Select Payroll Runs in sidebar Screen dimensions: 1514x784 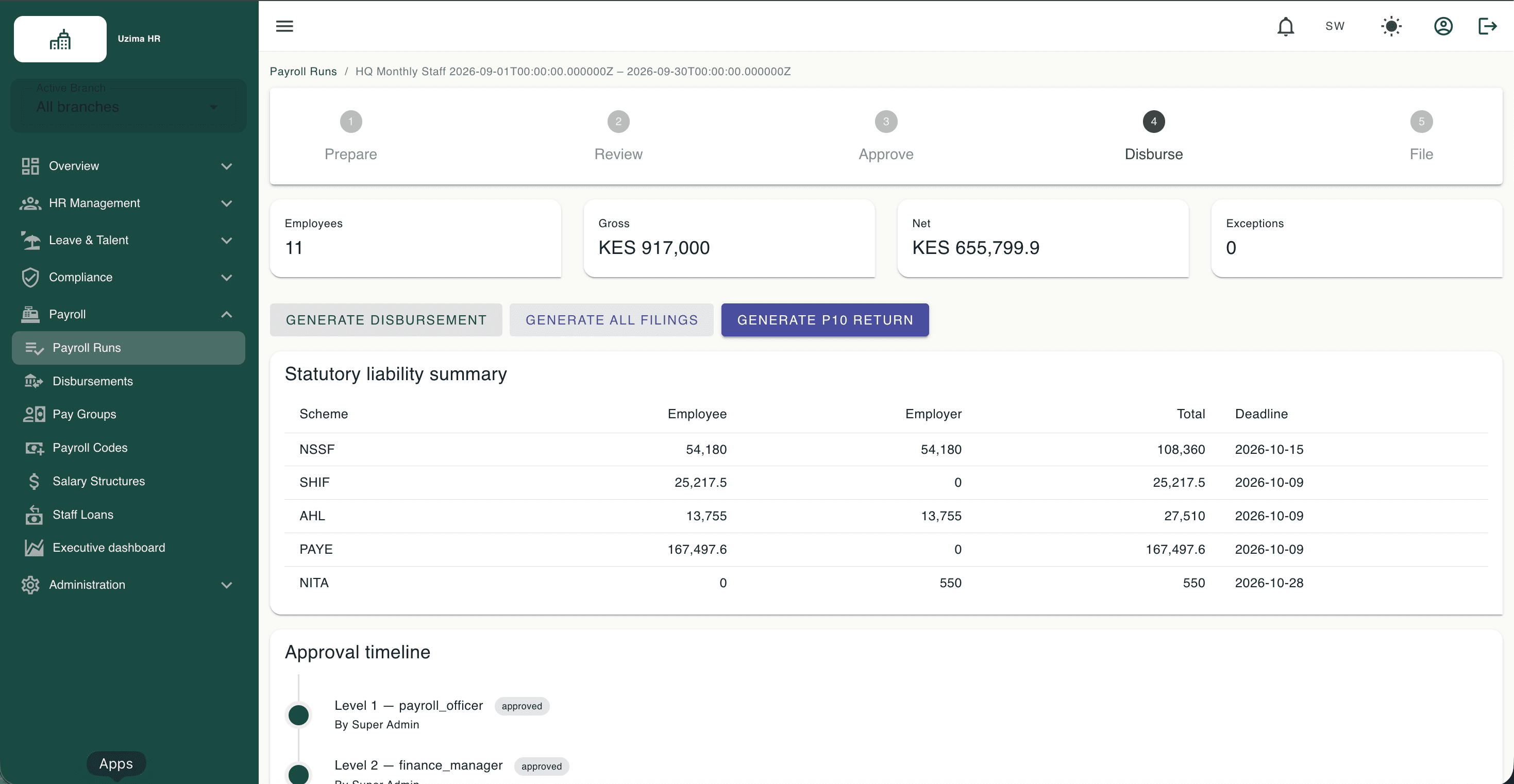[x=128, y=348]
